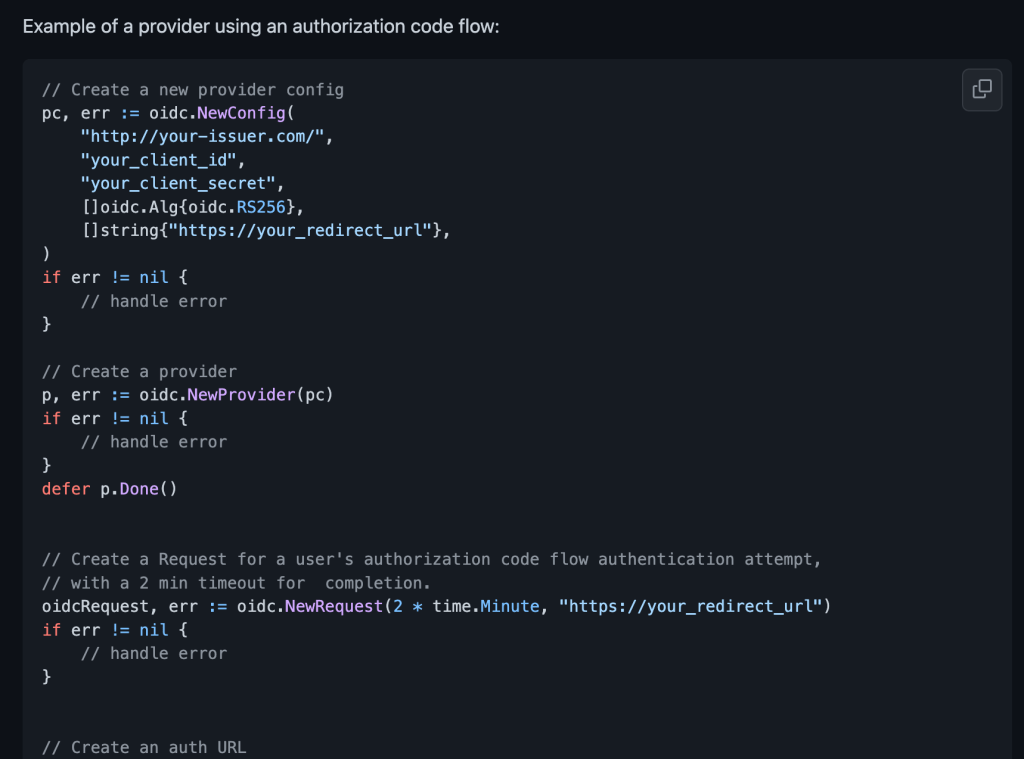Click the "Create a new provider config" comment
The width and height of the screenshot is (1024, 759).
tap(192, 90)
